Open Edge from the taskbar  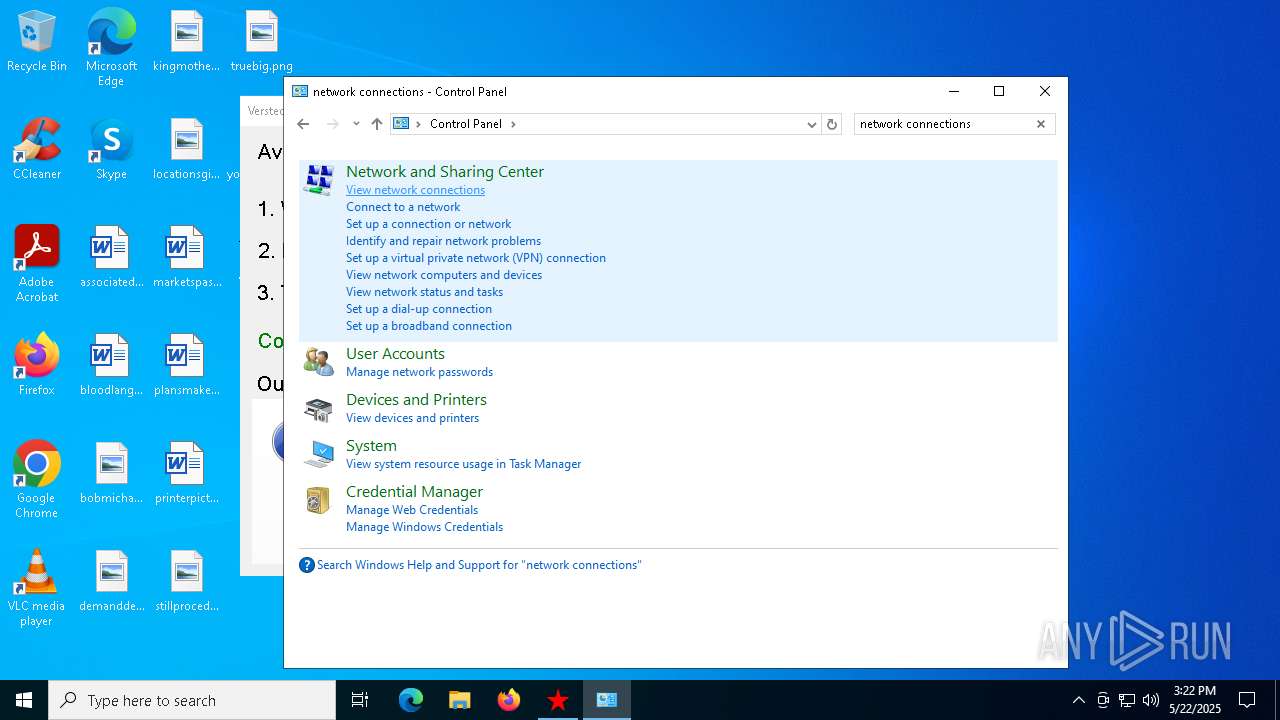(x=411, y=700)
